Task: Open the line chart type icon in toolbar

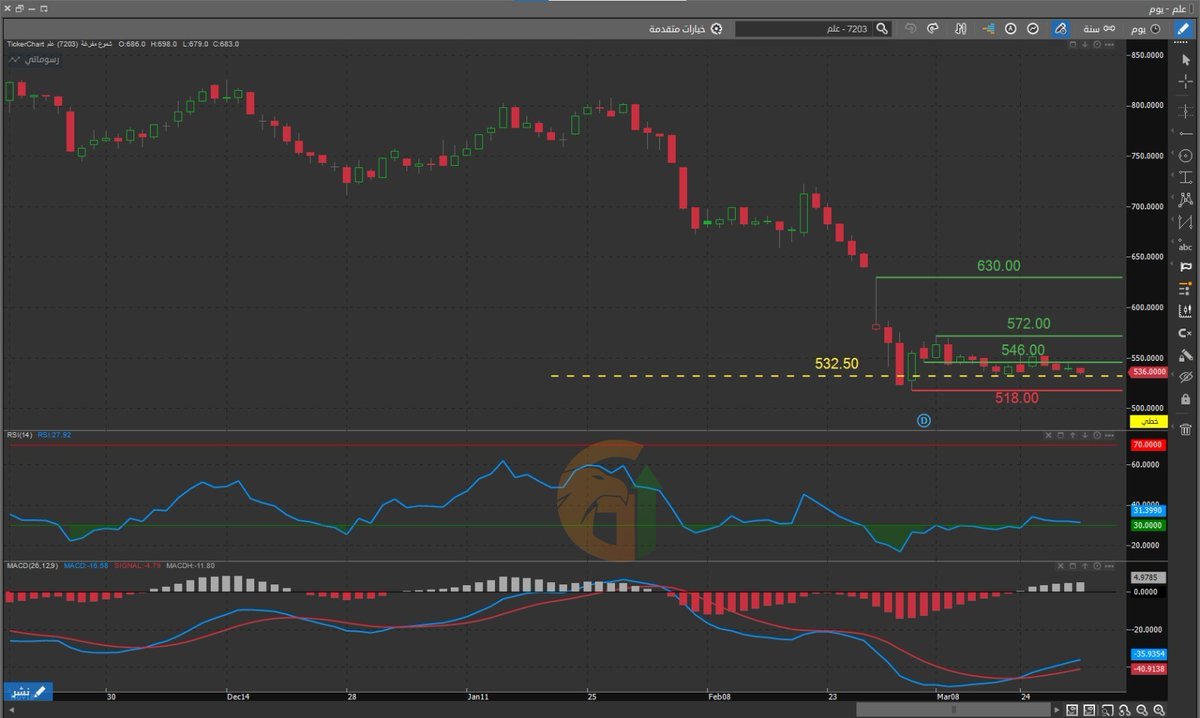Action: 1033,29
